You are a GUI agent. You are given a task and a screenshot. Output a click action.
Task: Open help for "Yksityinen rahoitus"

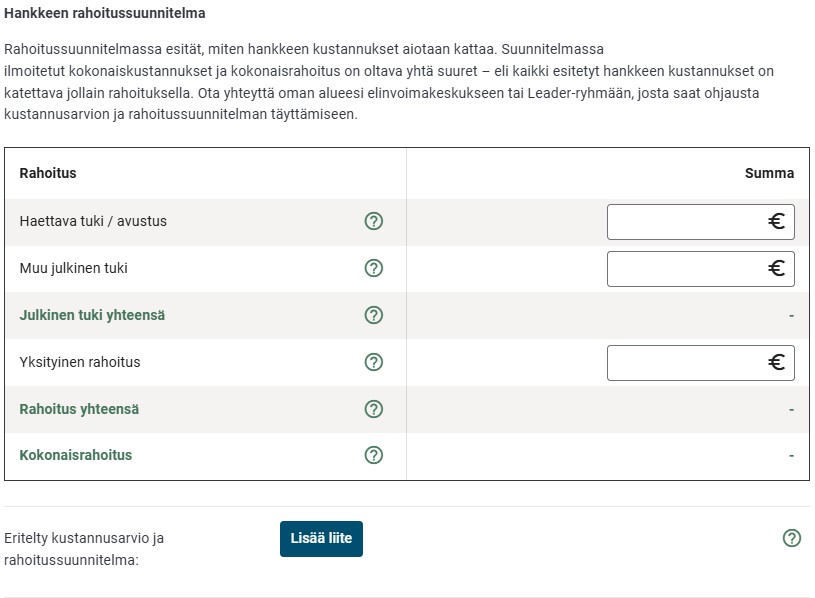(374, 362)
